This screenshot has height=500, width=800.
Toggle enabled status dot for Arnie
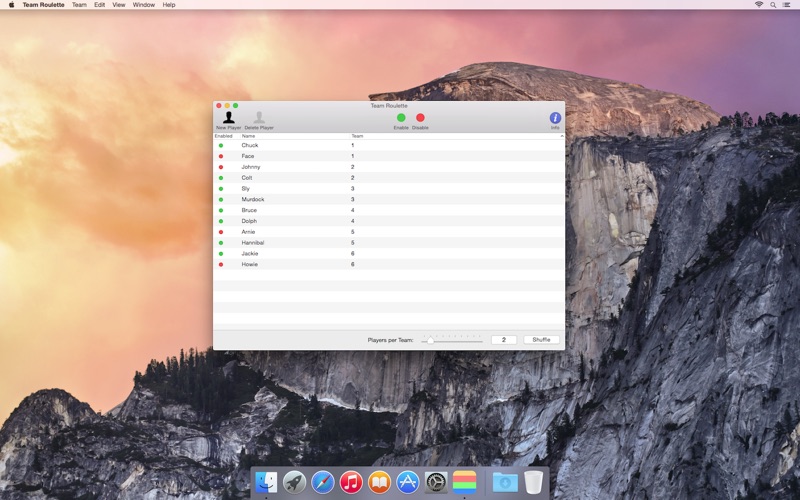click(x=221, y=232)
